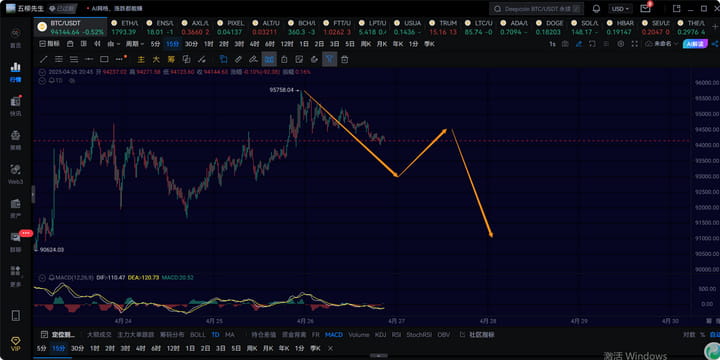Image resolution: width=720 pixels, height=360 pixels.
Task: Click the Deepcoin BTC/USDT search field
Action: click(x=537, y=9)
